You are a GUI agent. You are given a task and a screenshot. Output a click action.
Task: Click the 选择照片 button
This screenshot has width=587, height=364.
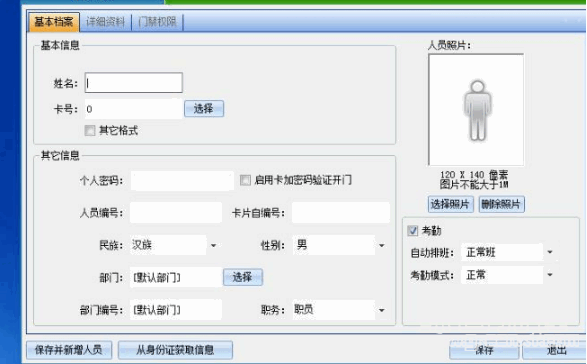click(450, 204)
